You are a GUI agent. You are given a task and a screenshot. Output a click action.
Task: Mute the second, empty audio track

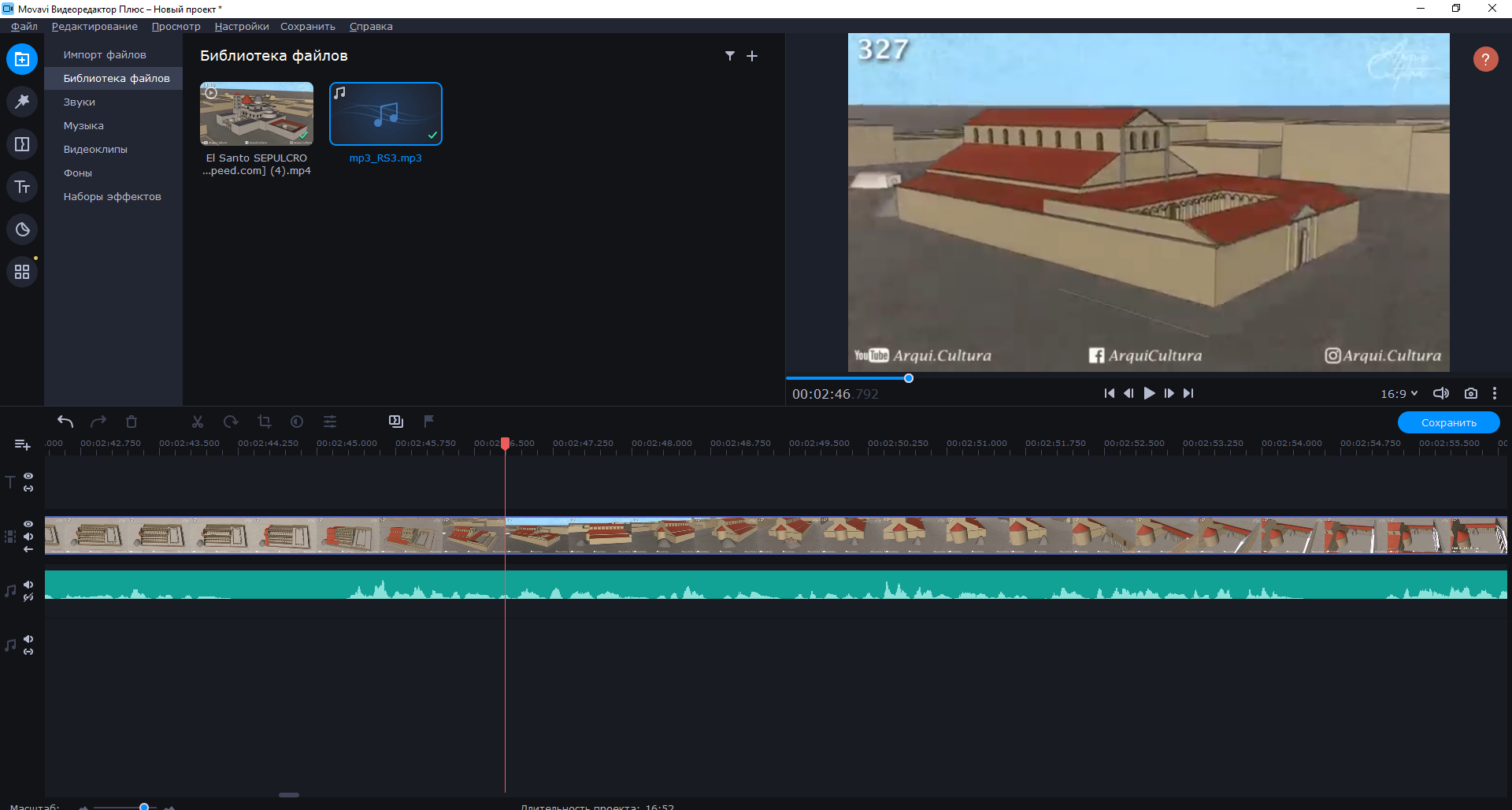[x=28, y=639]
